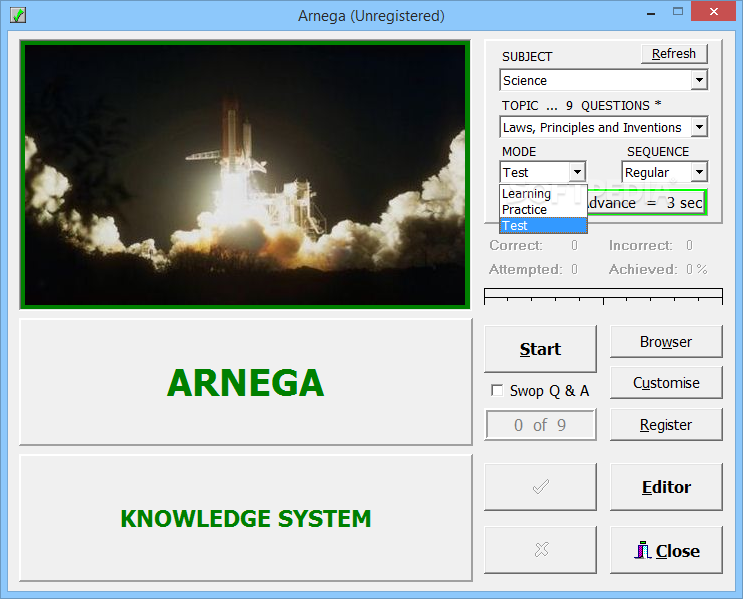Click the Refresh button
The image size is (743, 599).
point(674,54)
